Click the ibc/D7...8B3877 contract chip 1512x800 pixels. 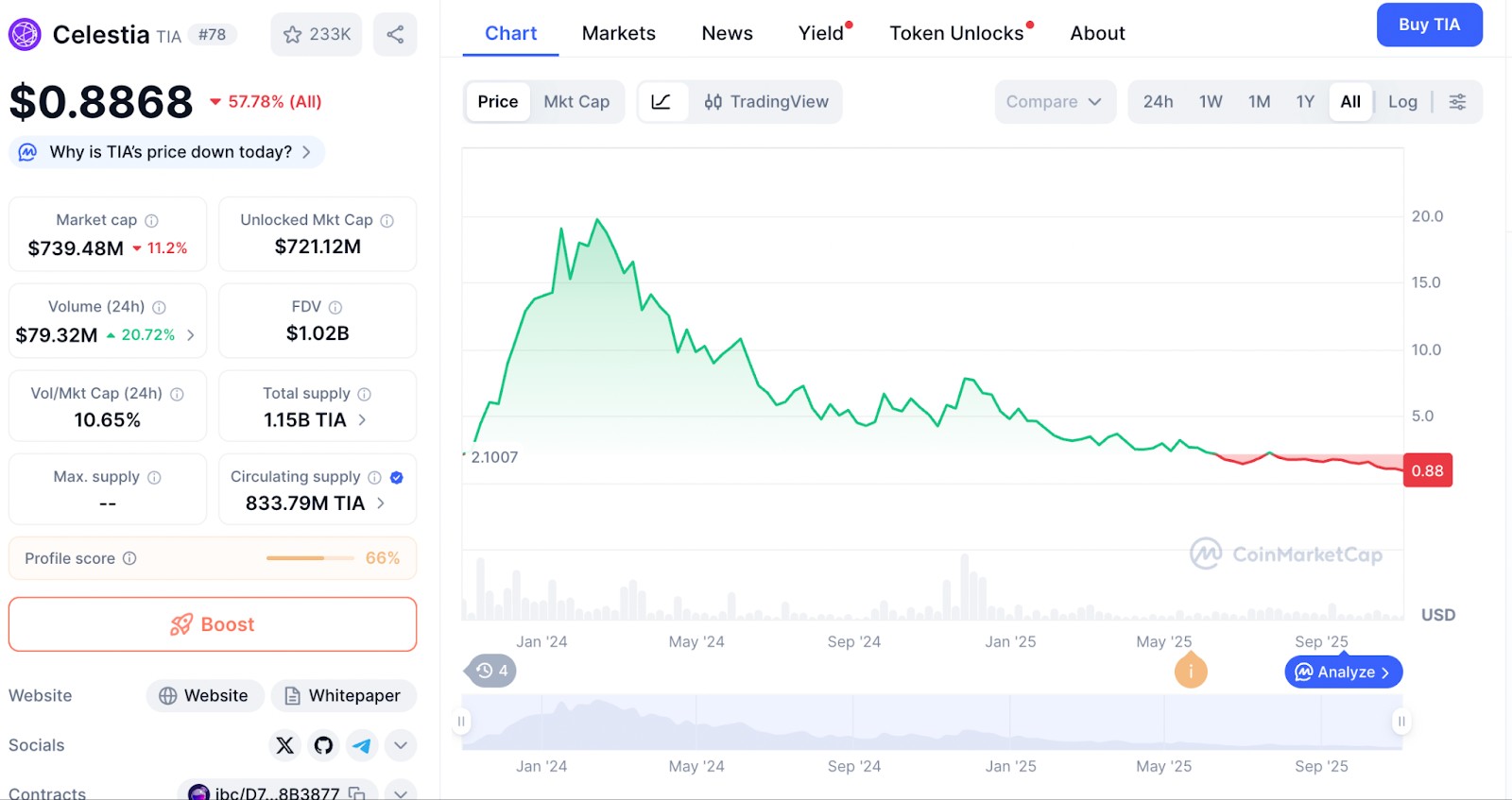(x=277, y=793)
